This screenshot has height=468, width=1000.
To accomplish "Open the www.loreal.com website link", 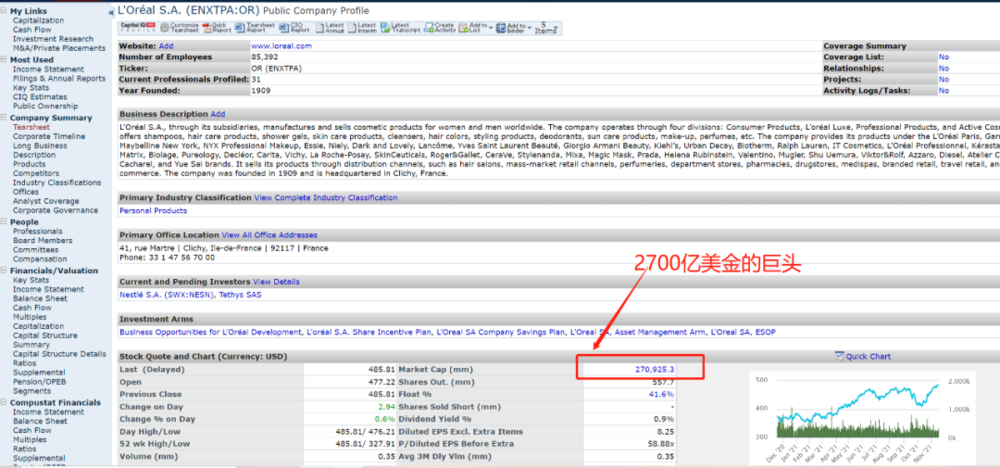I will tap(281, 46).
